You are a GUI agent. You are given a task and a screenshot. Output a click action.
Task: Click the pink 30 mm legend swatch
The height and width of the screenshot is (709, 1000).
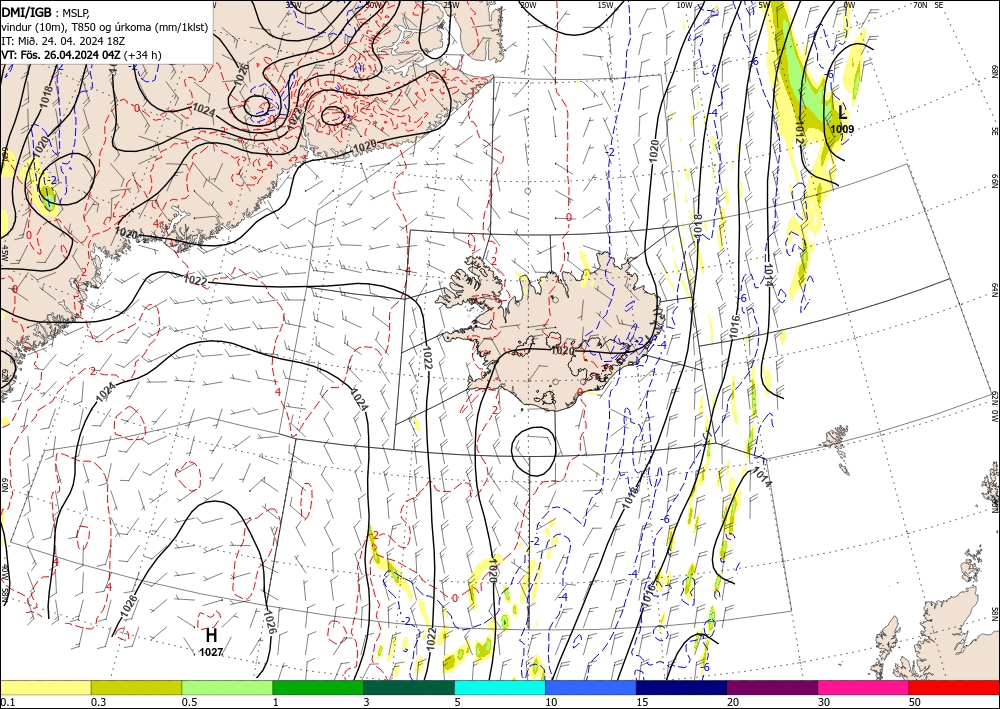[864, 687]
